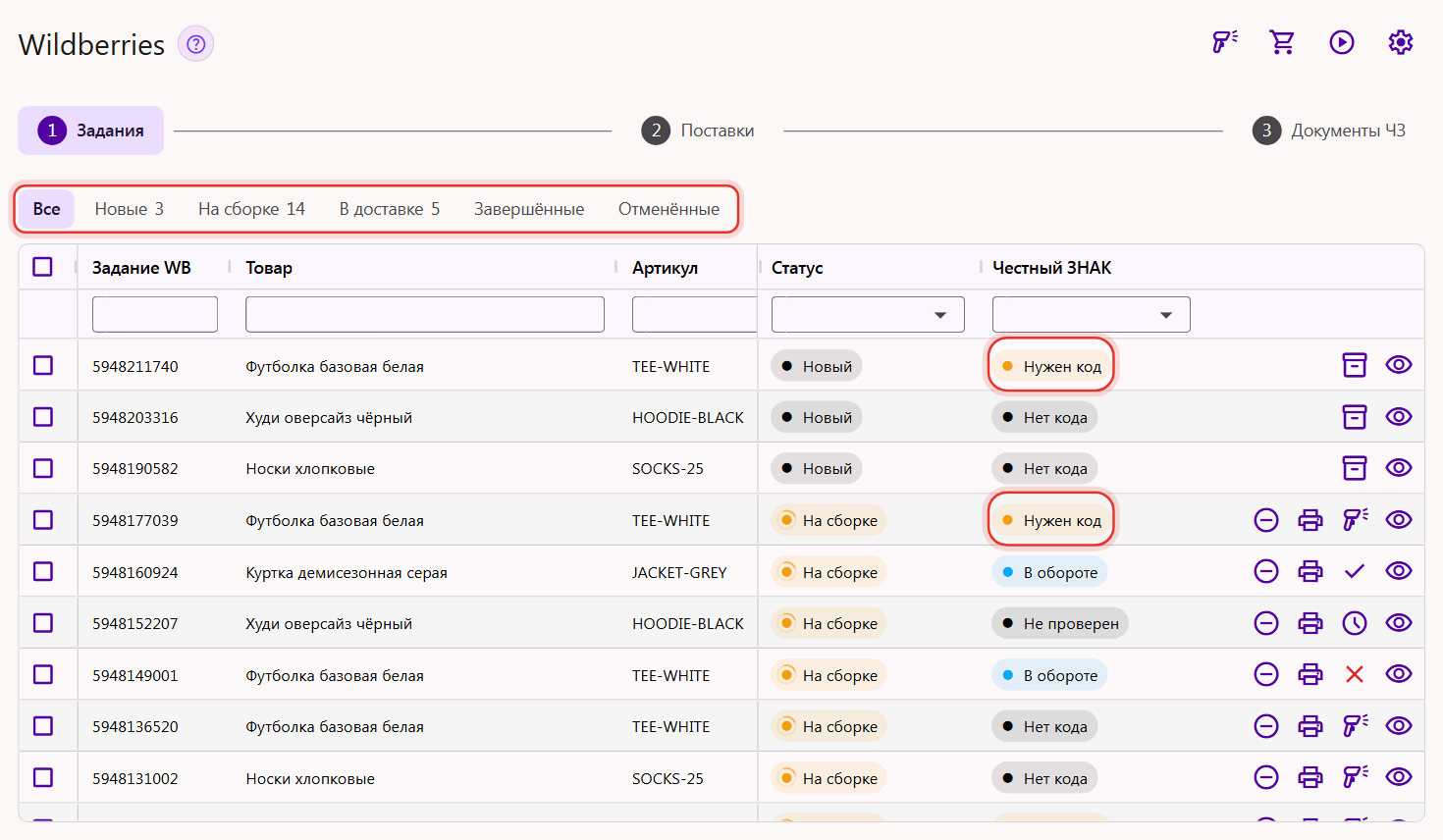Image resolution: width=1443 pixels, height=840 pixels.
Task: Print the label for task 5948152207
Action: 1310,623
